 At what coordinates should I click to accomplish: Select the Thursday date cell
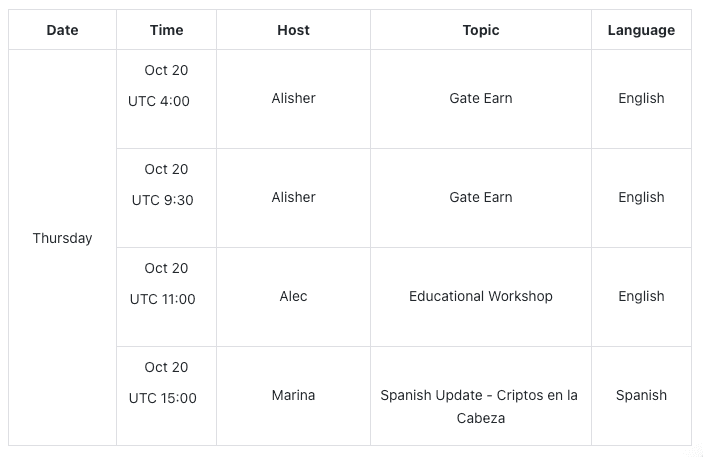(62, 238)
